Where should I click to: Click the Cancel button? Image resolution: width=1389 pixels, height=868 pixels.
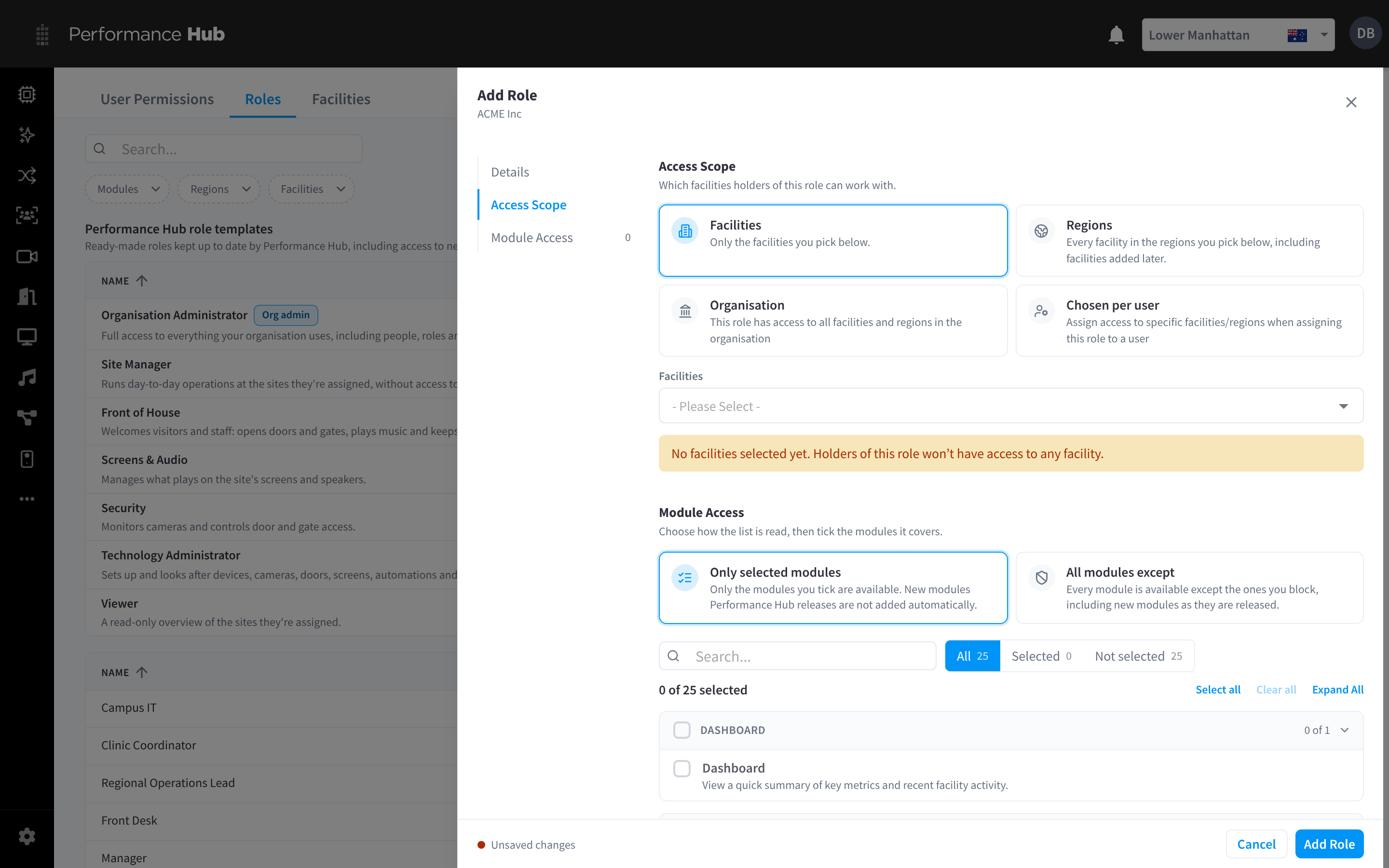coord(1256,844)
